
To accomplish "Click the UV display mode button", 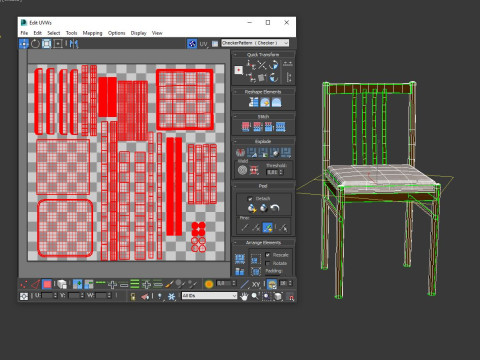I will (204, 44).
